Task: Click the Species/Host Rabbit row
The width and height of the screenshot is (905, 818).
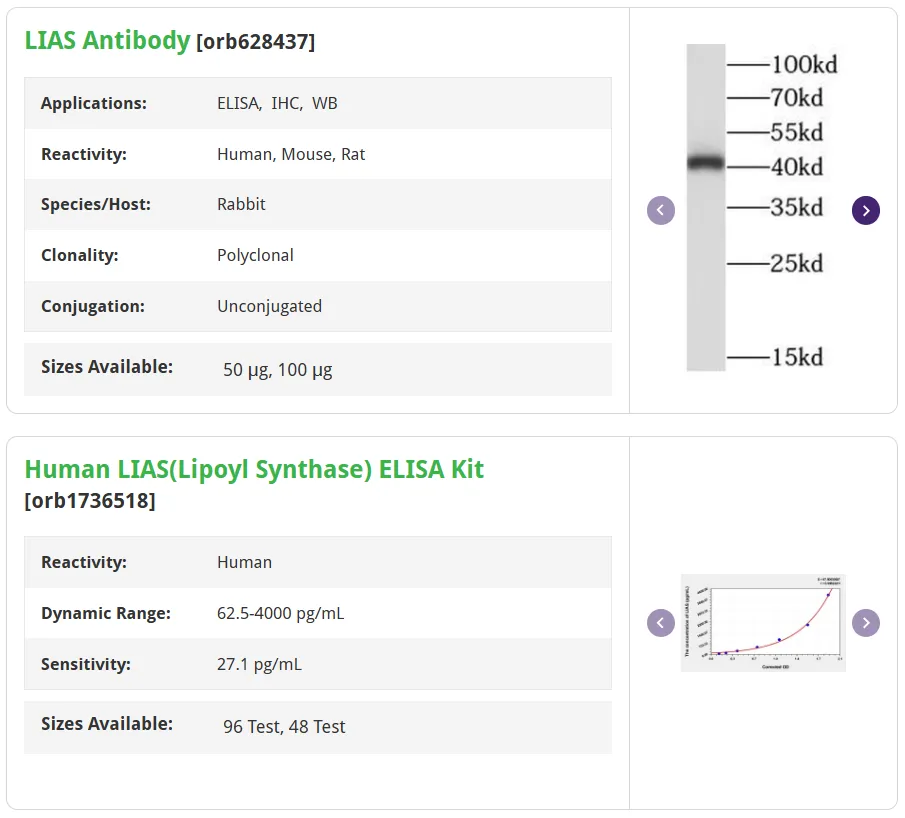Action: tap(317, 204)
